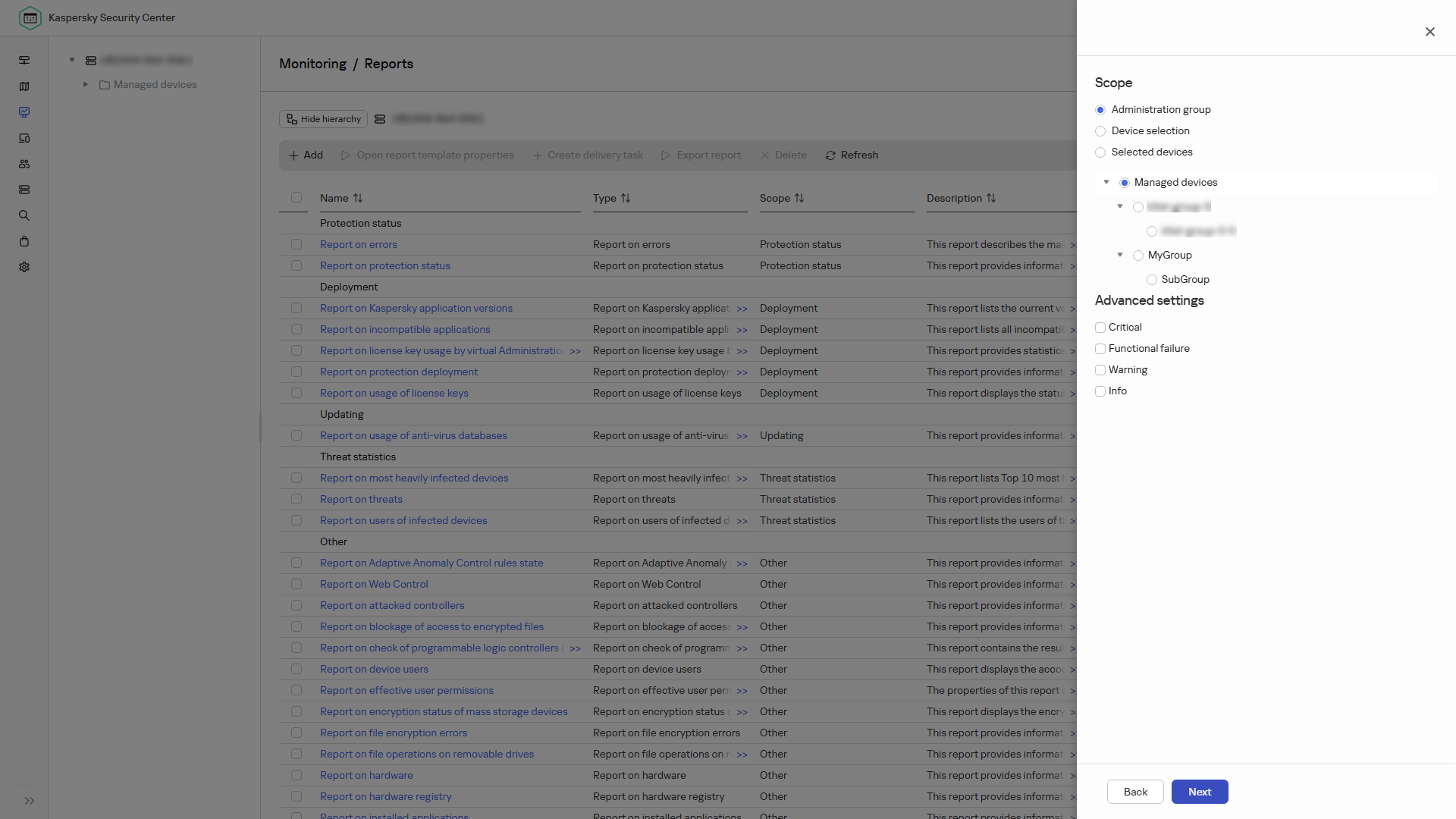The image size is (1456, 819).
Task: Collapse the server node in left hierarchy
Action: [72, 60]
